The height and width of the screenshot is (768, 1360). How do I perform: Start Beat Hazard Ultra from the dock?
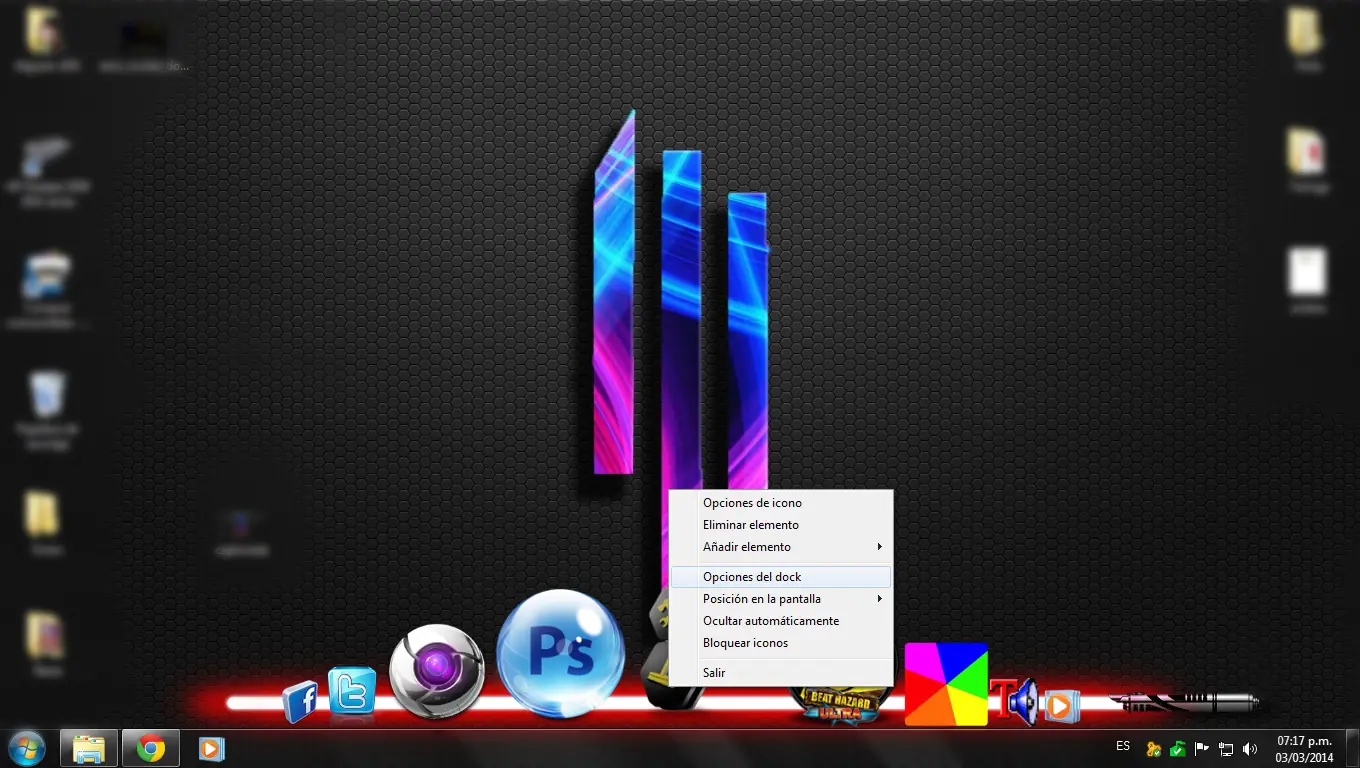tap(840, 703)
